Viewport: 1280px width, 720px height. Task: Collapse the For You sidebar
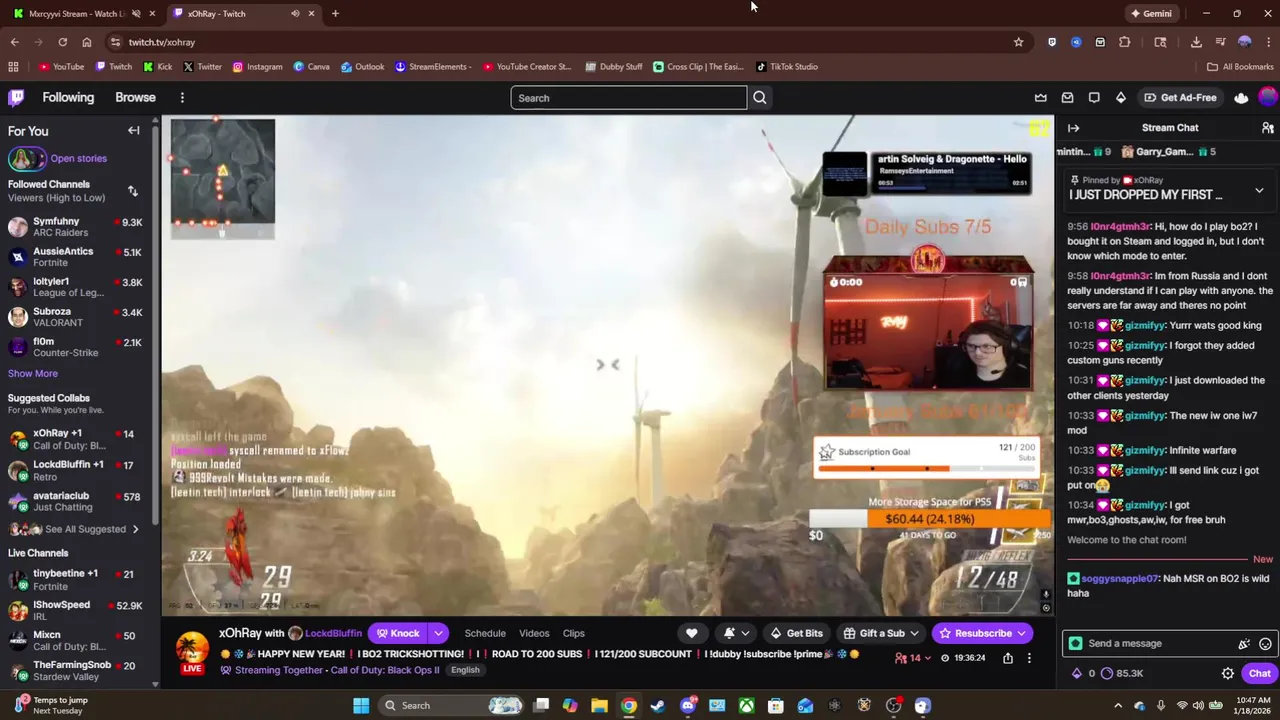click(133, 131)
